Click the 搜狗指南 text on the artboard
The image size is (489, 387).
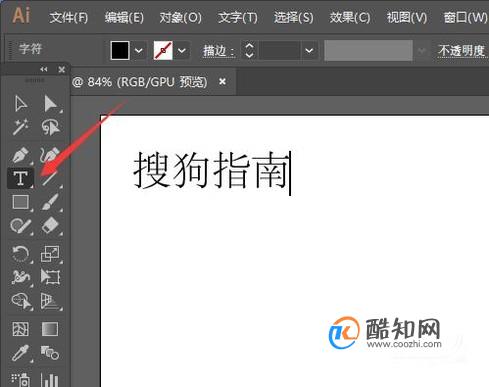211,171
